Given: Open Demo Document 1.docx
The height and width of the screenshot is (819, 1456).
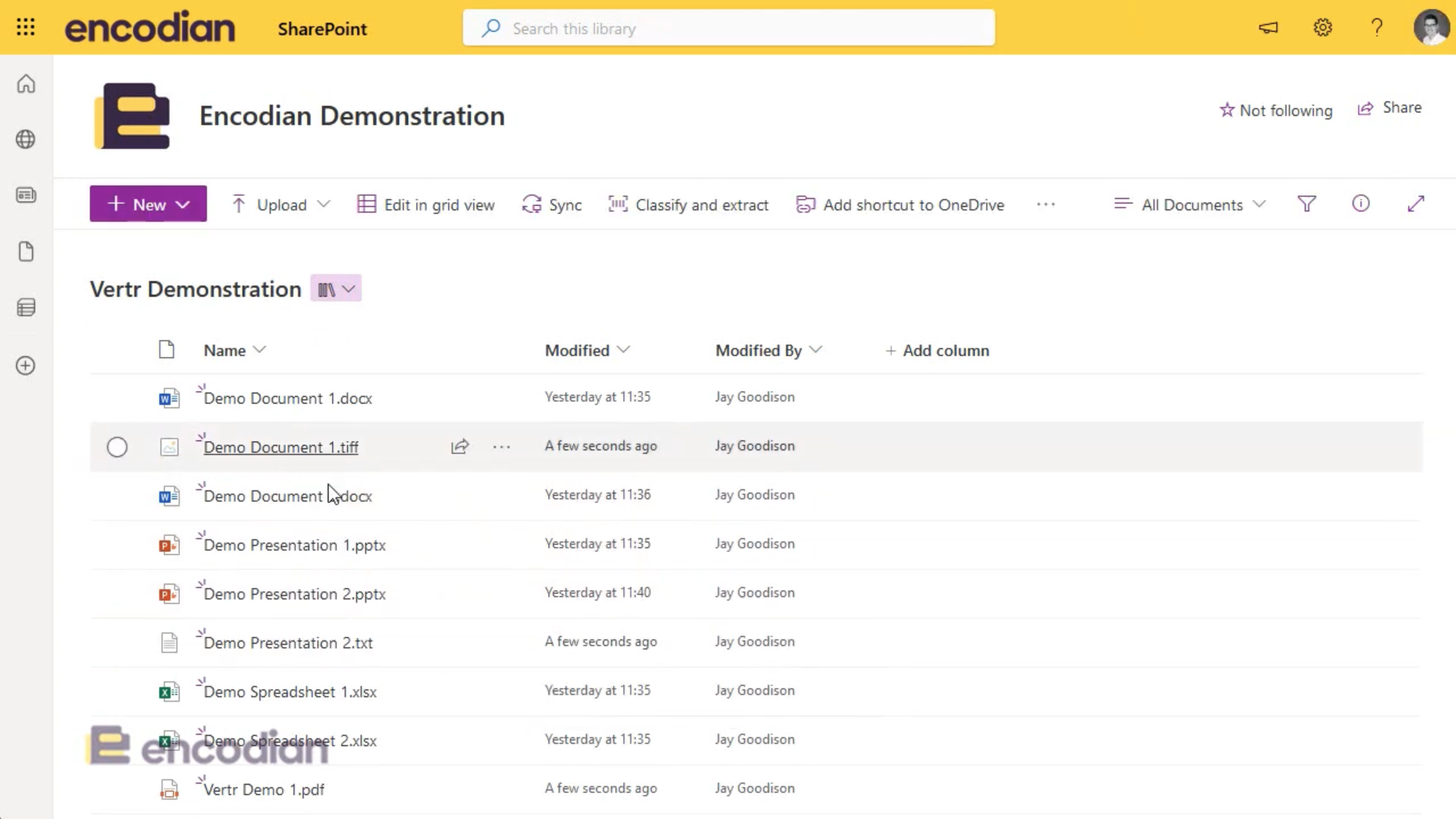Looking at the screenshot, I should 287,398.
